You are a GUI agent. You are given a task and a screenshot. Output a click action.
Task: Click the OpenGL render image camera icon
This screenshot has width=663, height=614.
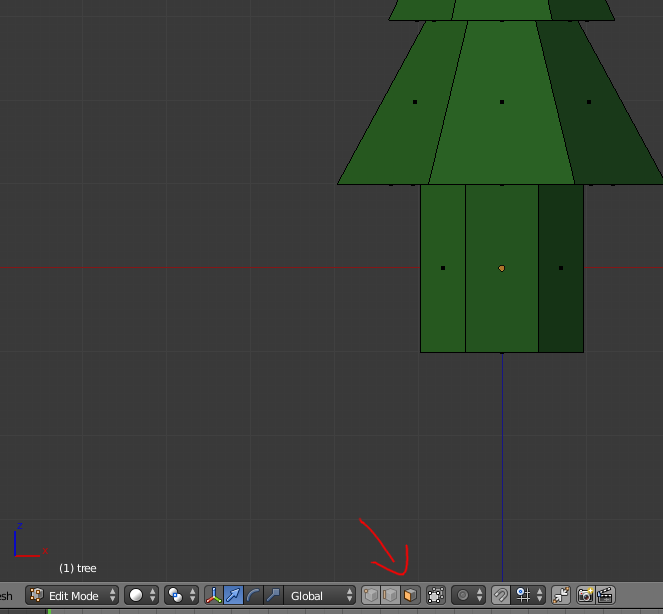click(x=586, y=595)
